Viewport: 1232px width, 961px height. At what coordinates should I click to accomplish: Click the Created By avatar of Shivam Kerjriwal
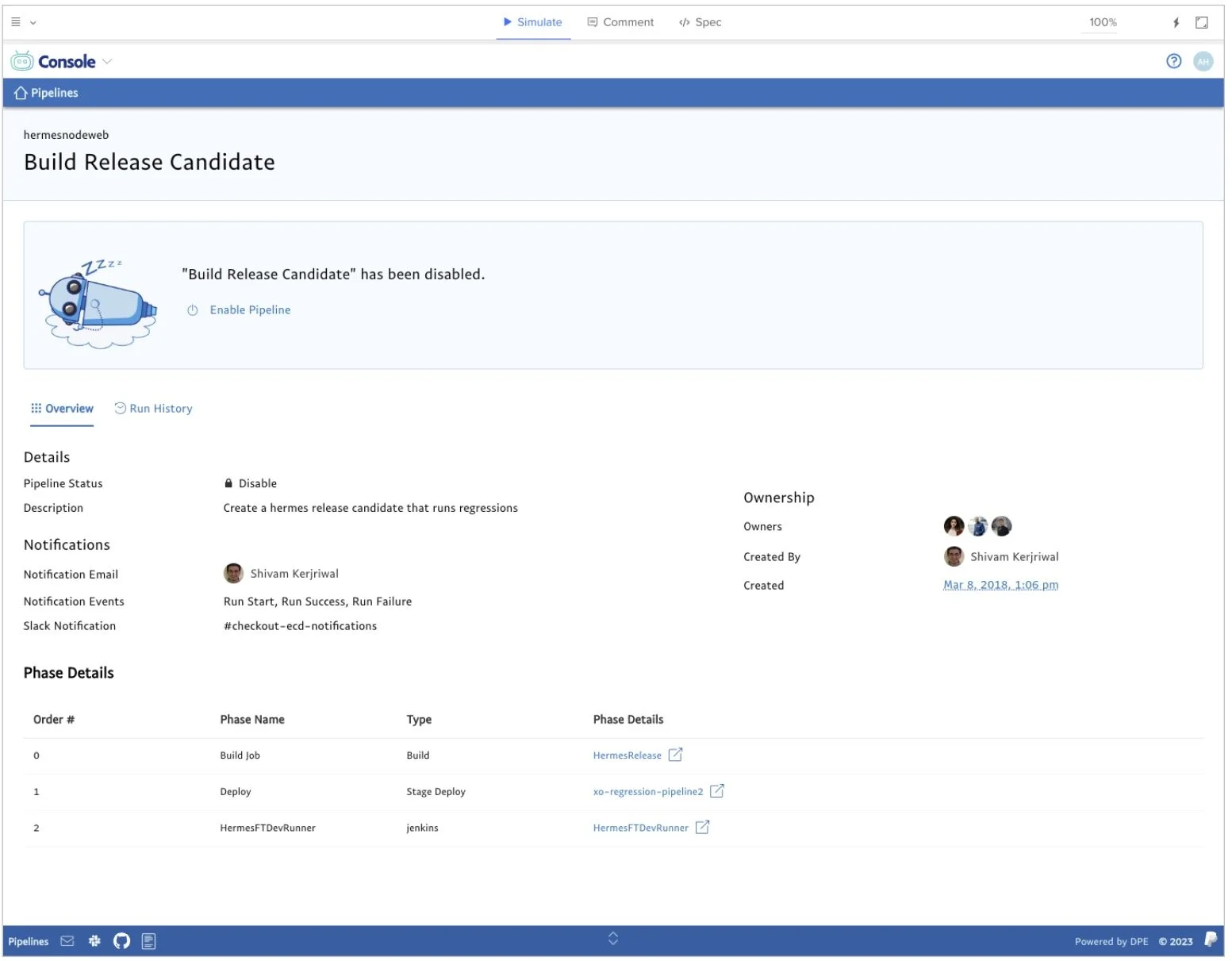point(954,556)
